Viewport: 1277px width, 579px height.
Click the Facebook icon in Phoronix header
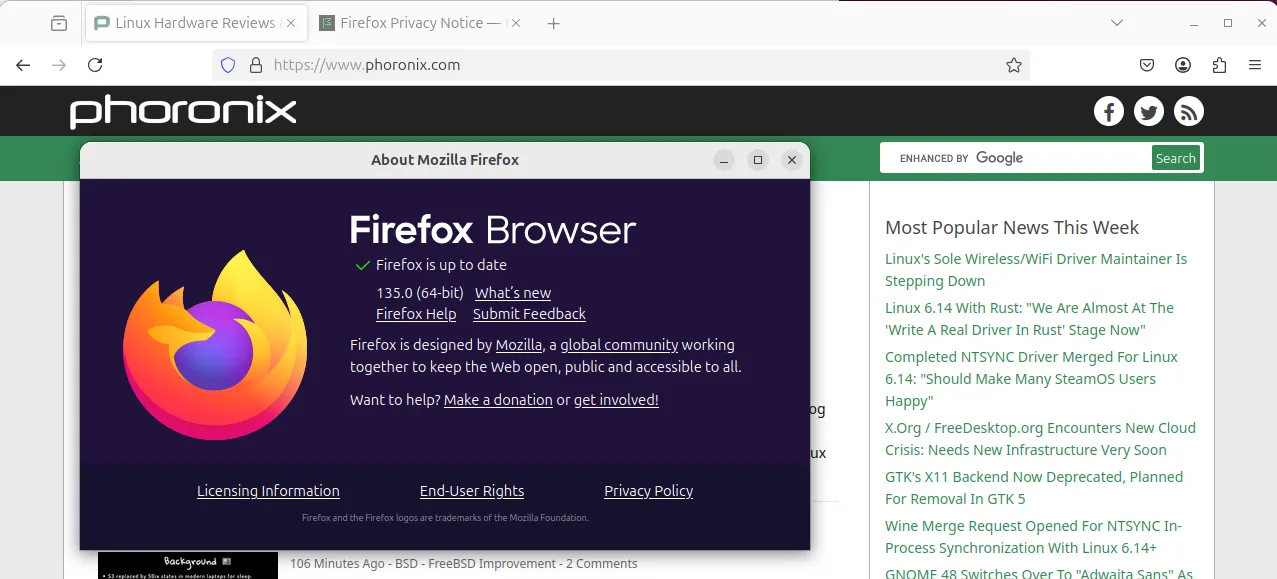[x=1108, y=111]
